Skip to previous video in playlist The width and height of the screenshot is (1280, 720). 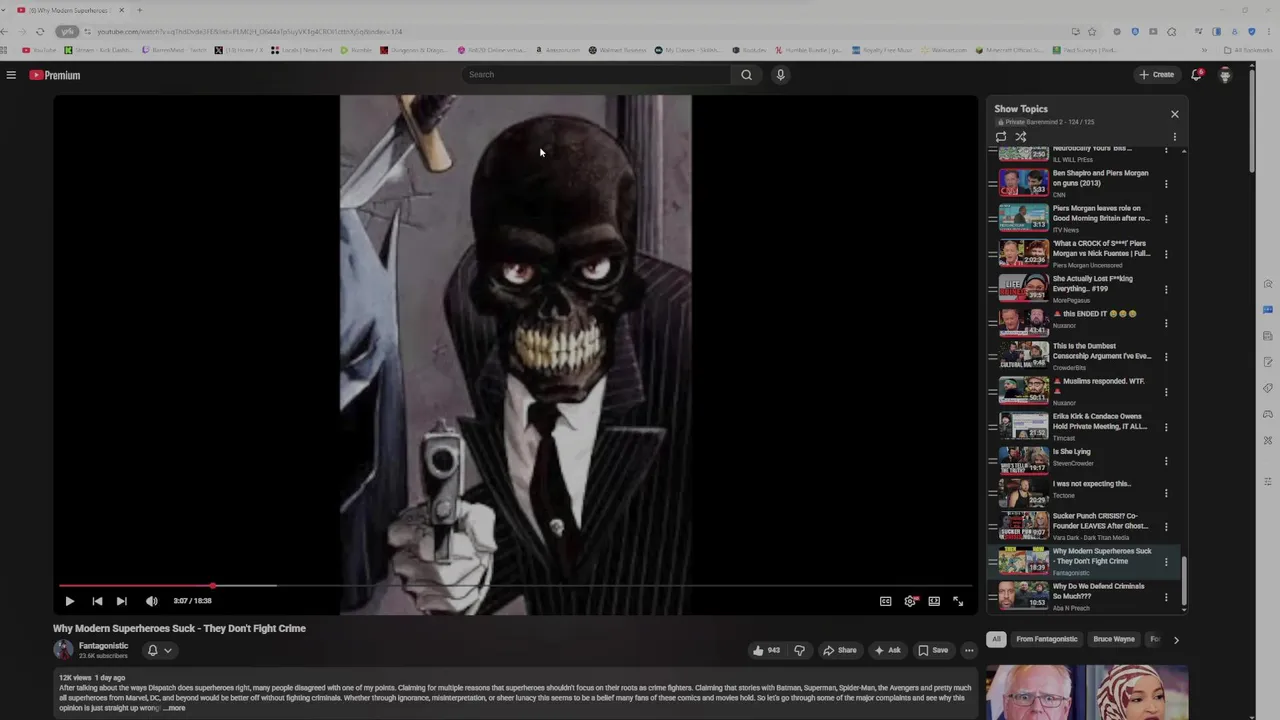click(97, 601)
